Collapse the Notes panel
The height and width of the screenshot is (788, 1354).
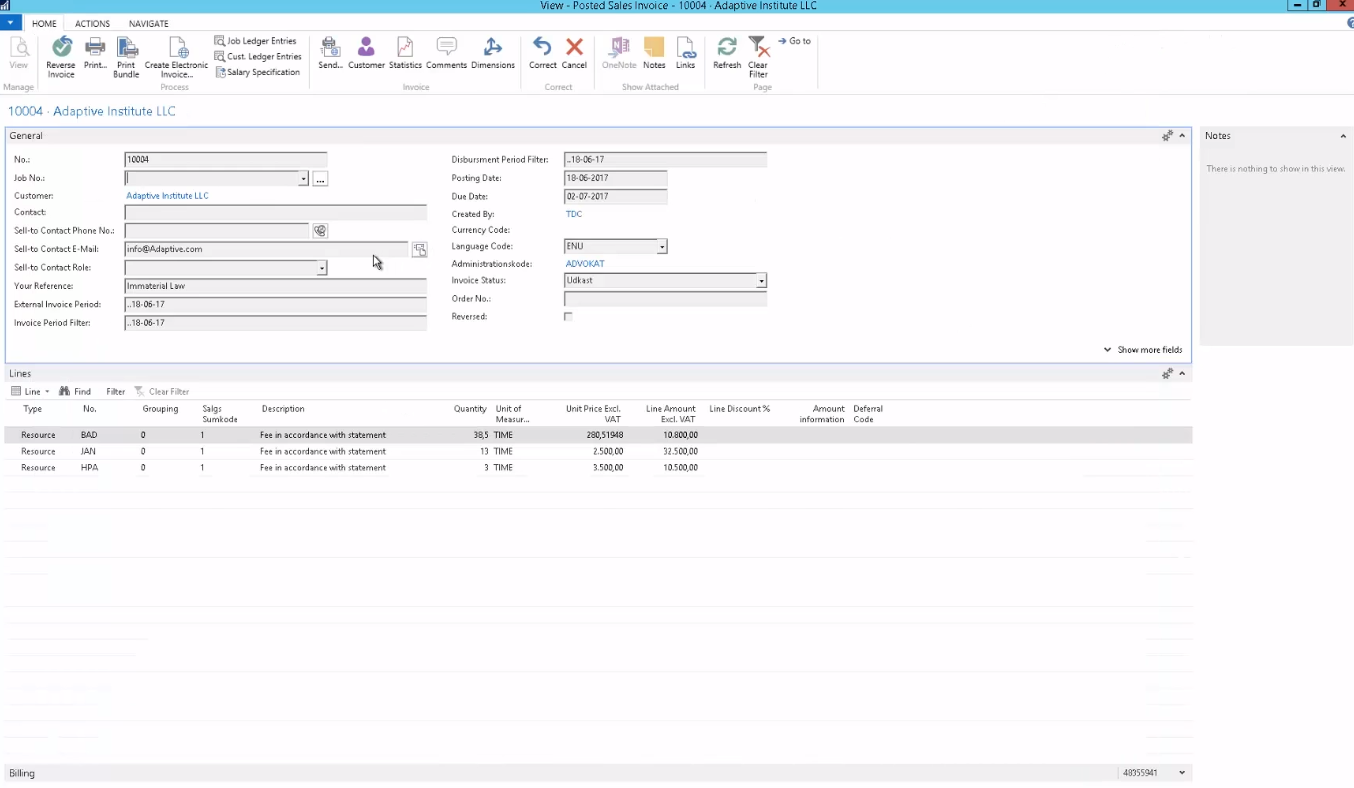tap(1342, 136)
